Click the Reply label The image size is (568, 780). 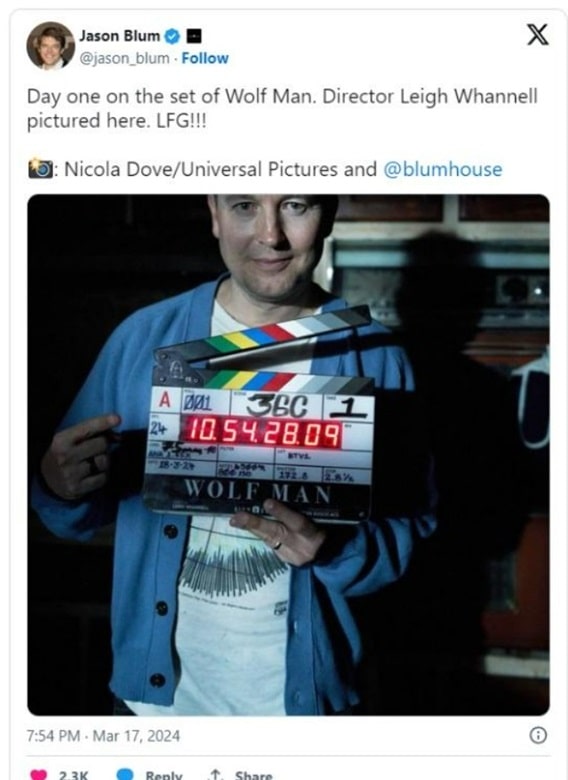tap(164, 775)
